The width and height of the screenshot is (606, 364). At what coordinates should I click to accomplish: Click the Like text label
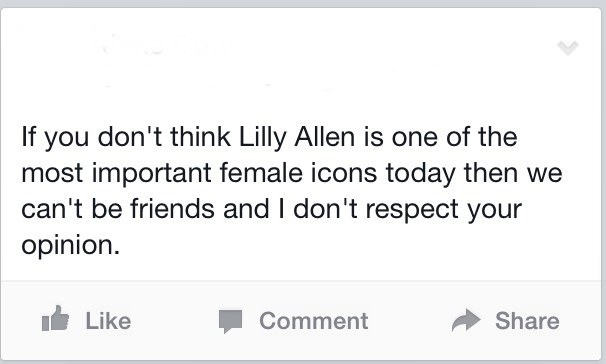108,321
